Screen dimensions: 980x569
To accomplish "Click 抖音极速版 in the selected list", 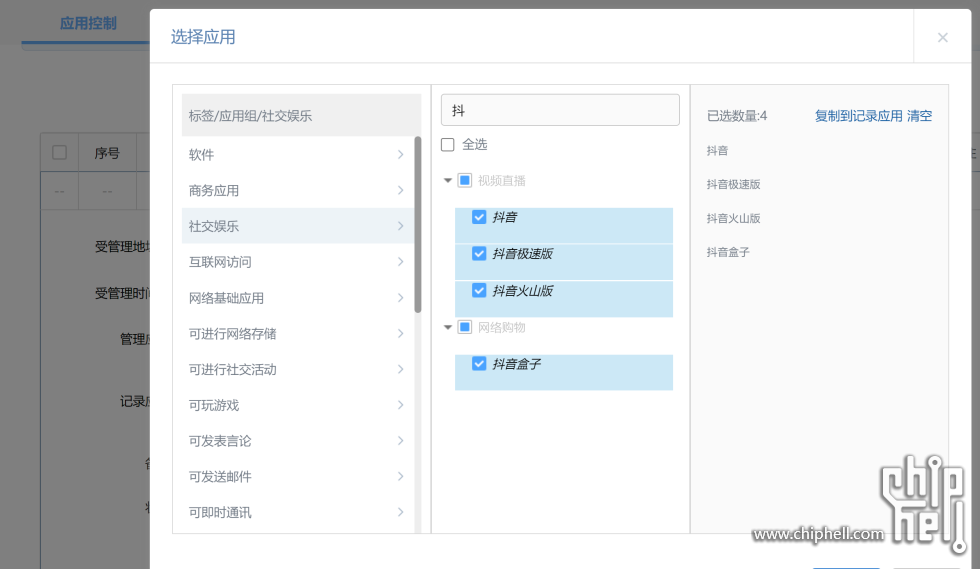I will (x=733, y=184).
